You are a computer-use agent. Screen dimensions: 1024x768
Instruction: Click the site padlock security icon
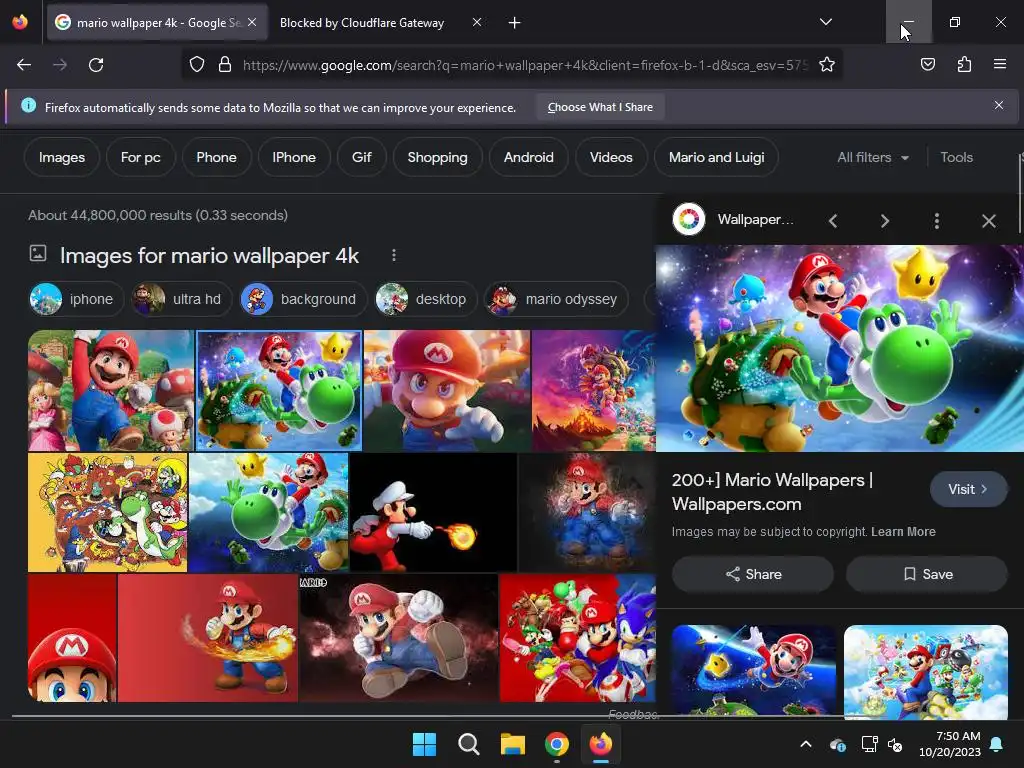pos(225,65)
